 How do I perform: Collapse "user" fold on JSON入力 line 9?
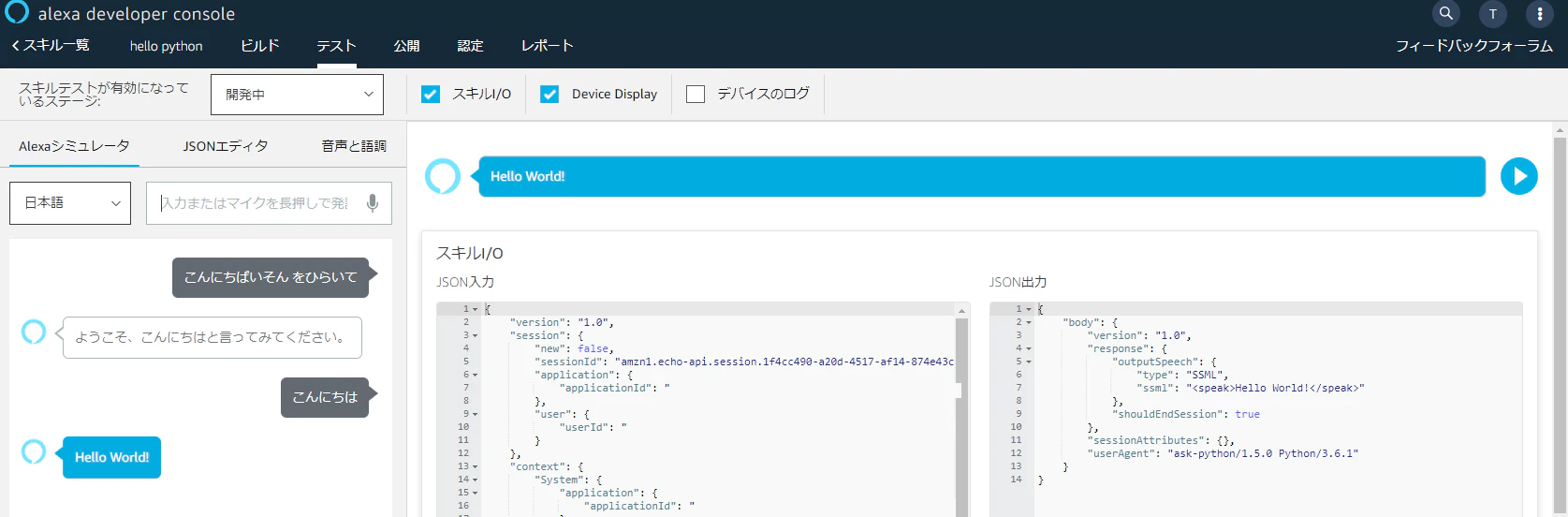pyautogui.click(x=475, y=414)
